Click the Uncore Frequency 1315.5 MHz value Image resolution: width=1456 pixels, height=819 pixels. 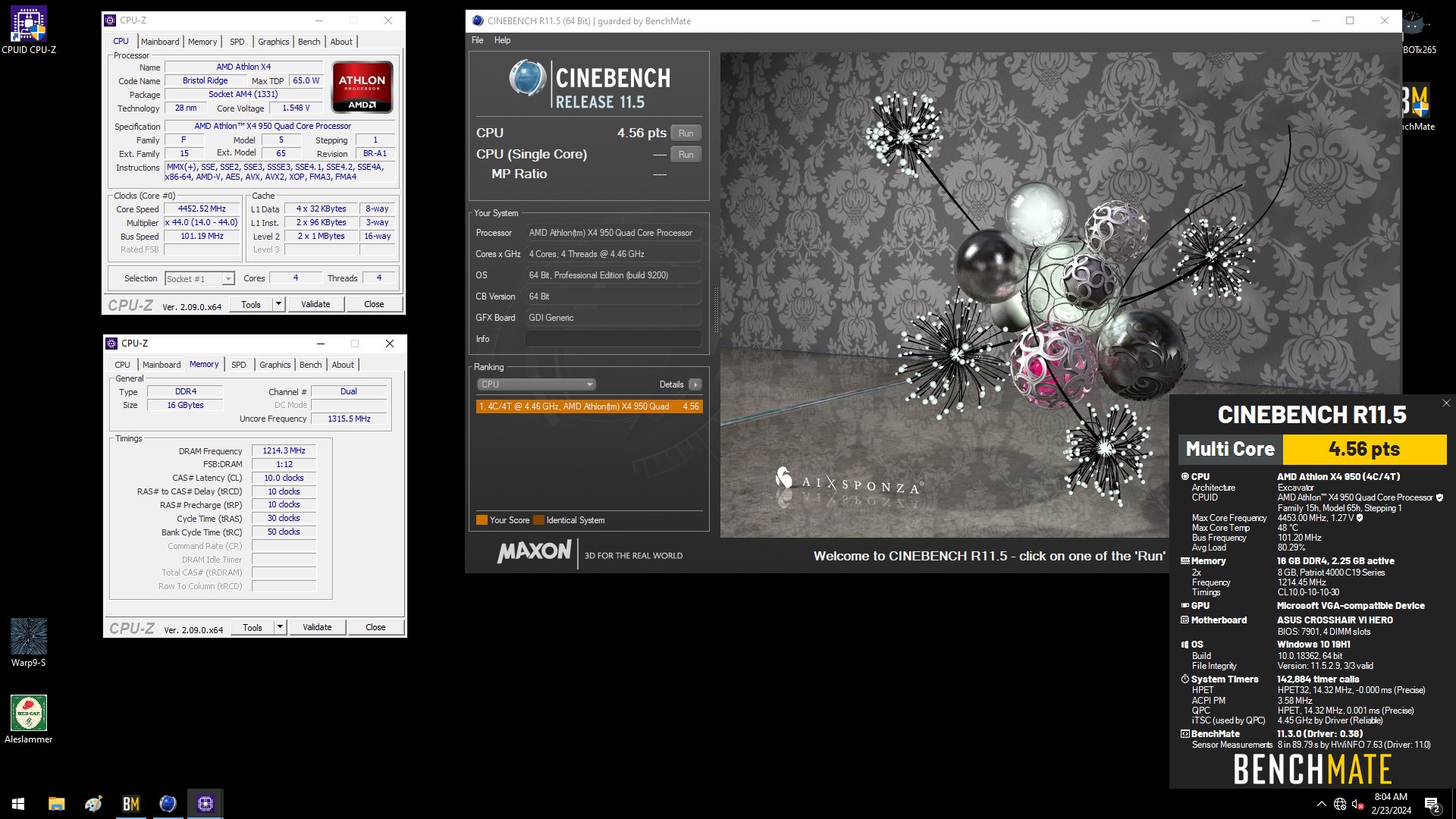349,419
